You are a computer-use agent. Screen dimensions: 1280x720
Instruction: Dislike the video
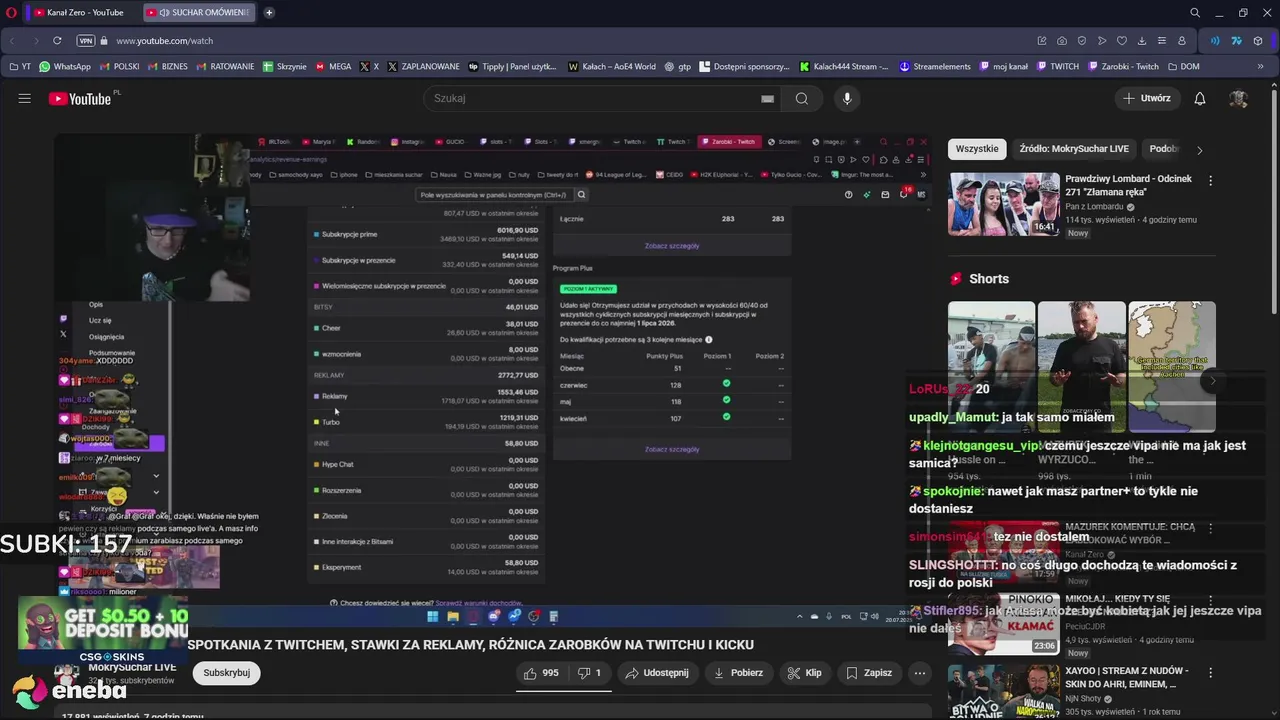[x=589, y=673]
